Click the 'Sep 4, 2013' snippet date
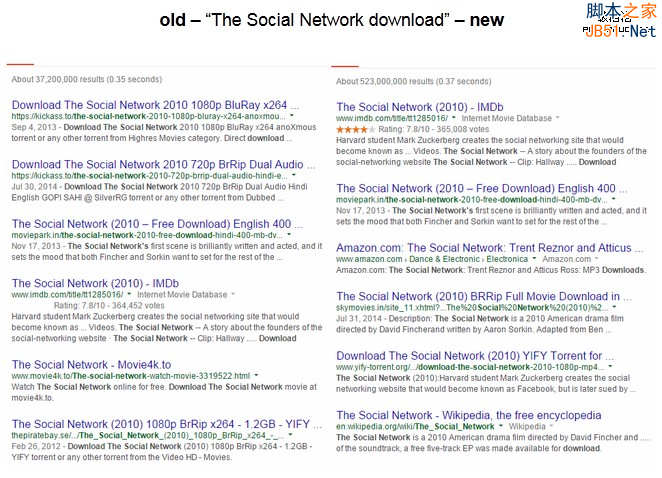 (34, 127)
